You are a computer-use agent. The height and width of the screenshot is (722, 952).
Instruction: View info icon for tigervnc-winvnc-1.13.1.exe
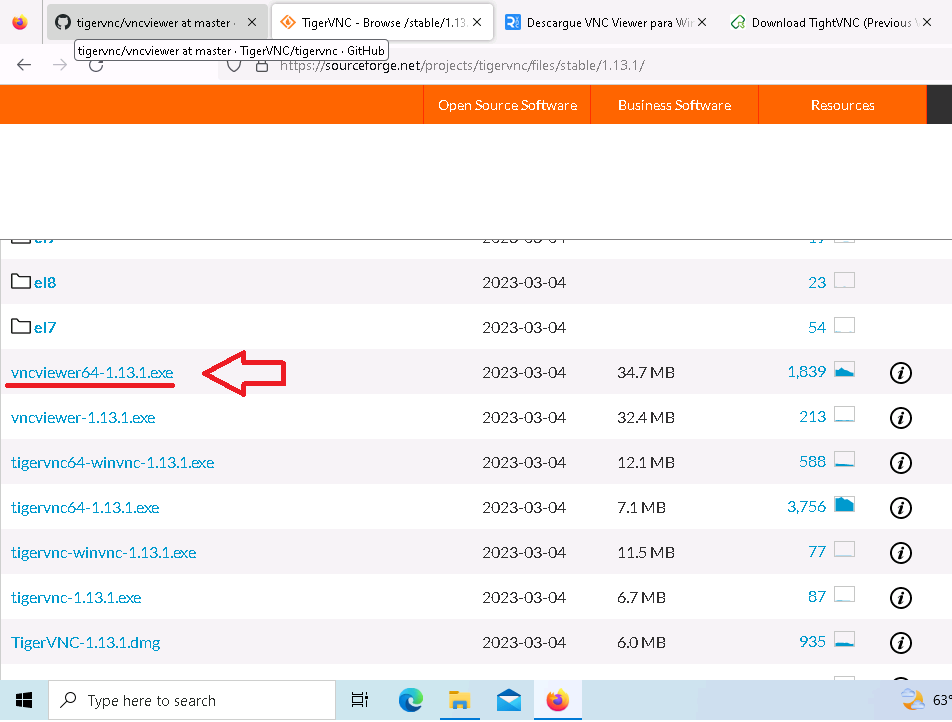(x=900, y=553)
